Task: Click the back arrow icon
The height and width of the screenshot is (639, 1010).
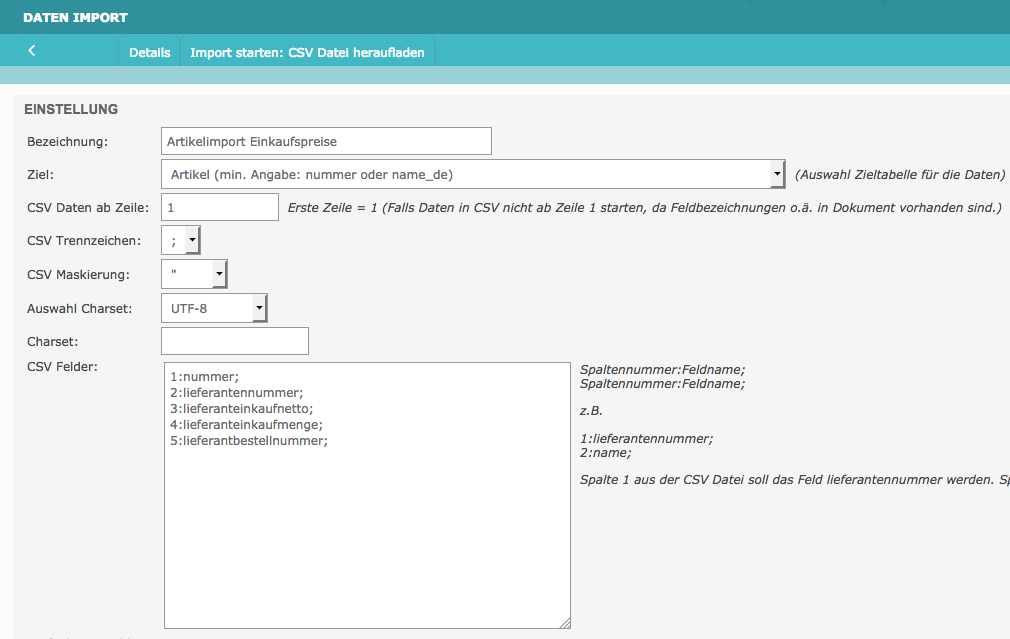Action: [32, 51]
